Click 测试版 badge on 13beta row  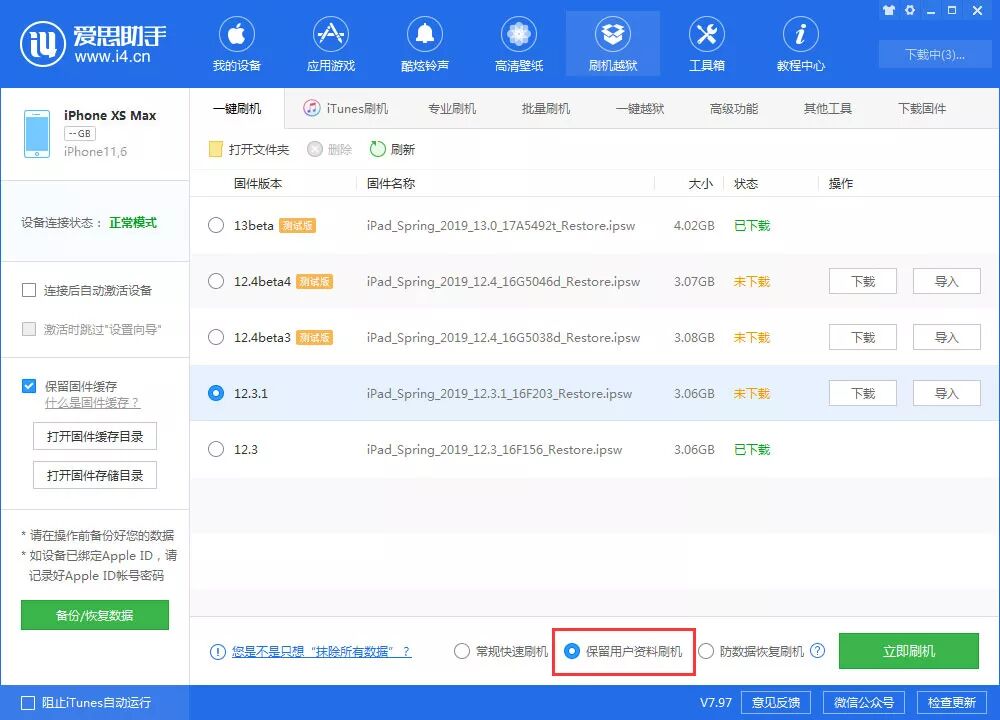coord(298,225)
